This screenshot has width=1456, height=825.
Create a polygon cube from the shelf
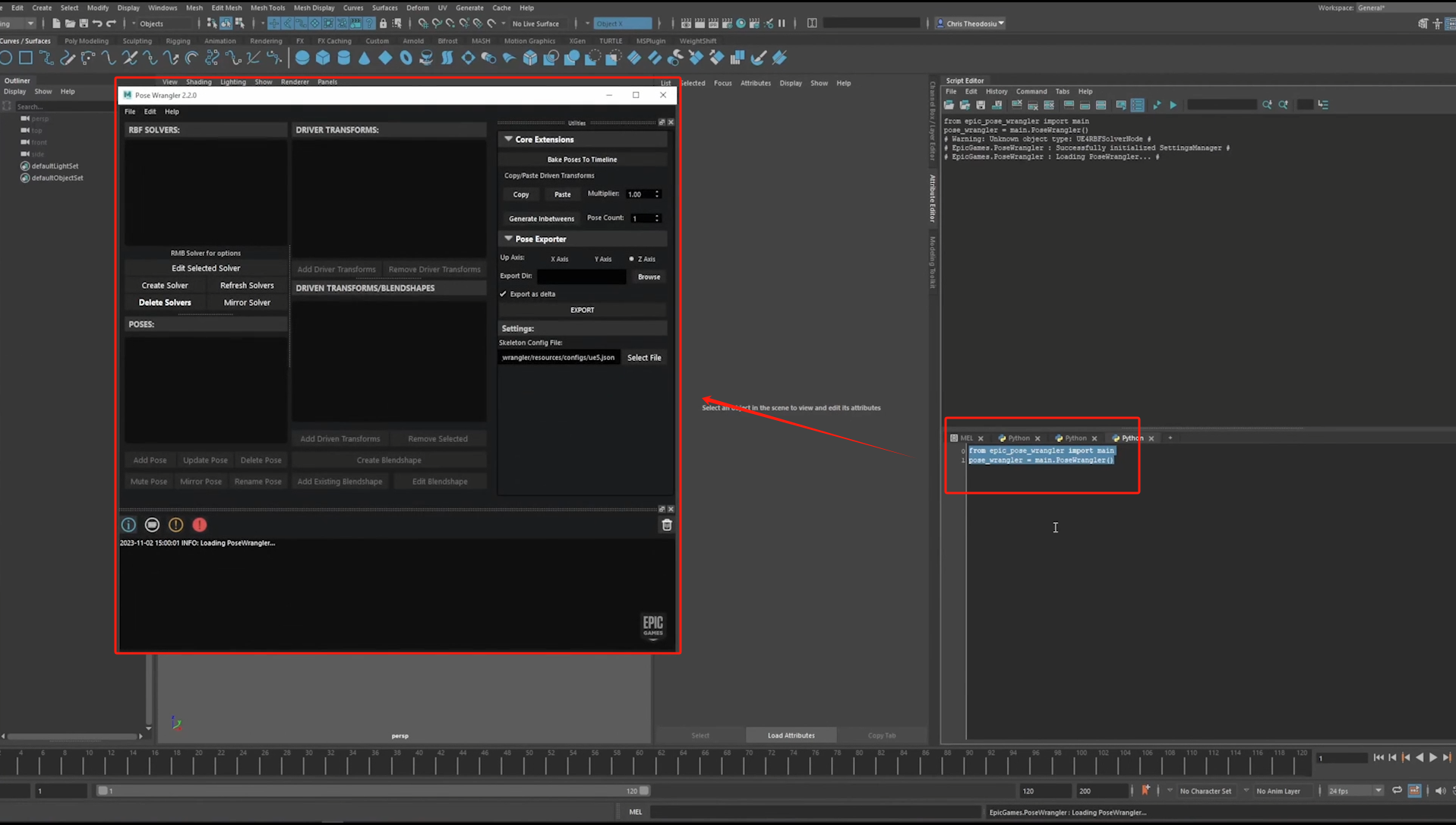pos(323,58)
